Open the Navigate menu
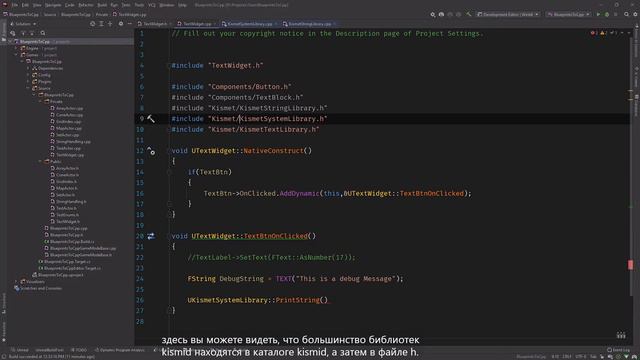The height and width of the screenshot is (360, 640). pyautogui.click(x=53, y=5)
